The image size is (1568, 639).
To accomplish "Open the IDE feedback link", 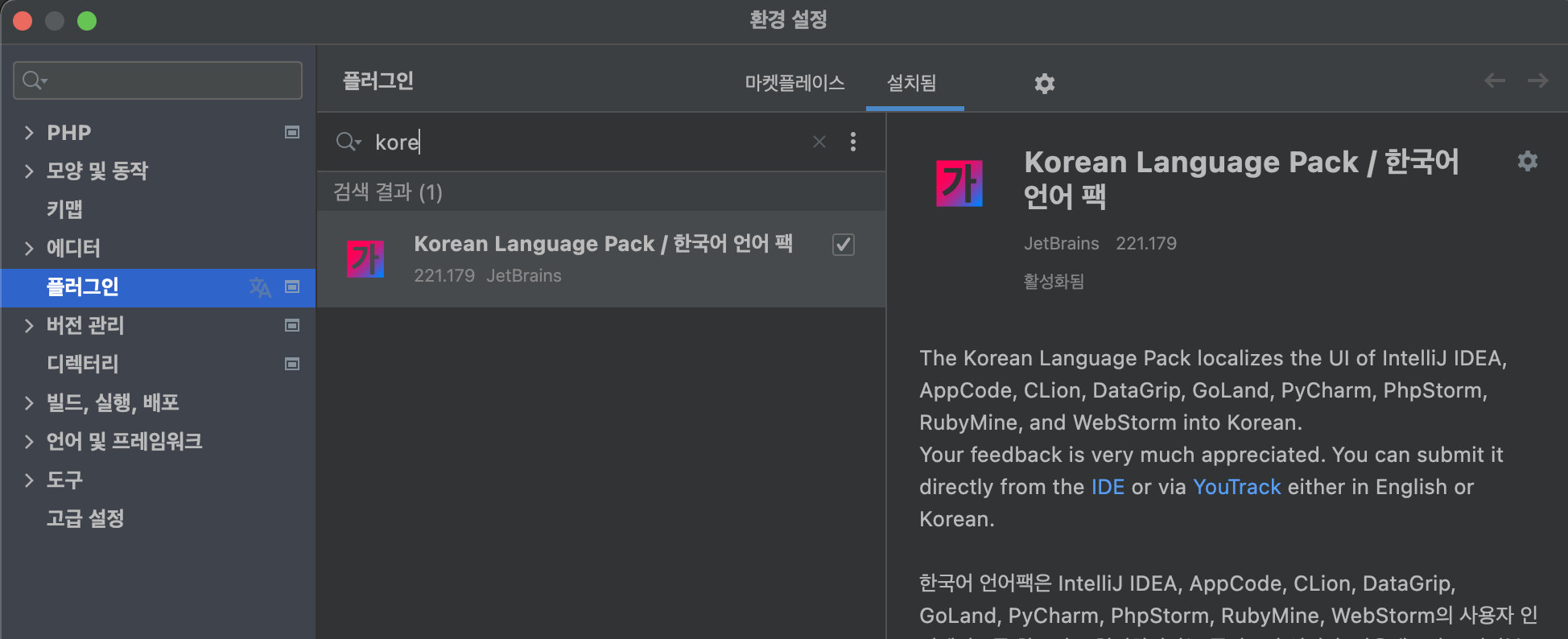I will pyautogui.click(x=1108, y=487).
